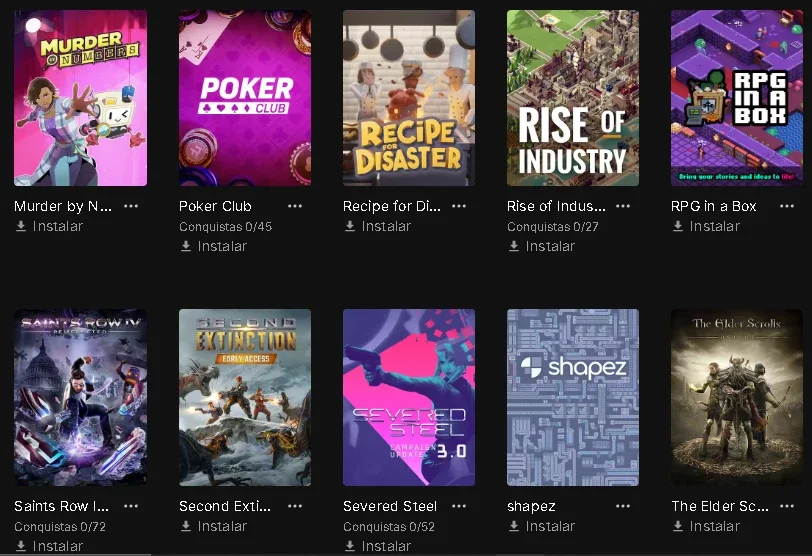Open Rise of Industry cover thumbnail
Viewport: 812px width, 556px height.
(573, 98)
